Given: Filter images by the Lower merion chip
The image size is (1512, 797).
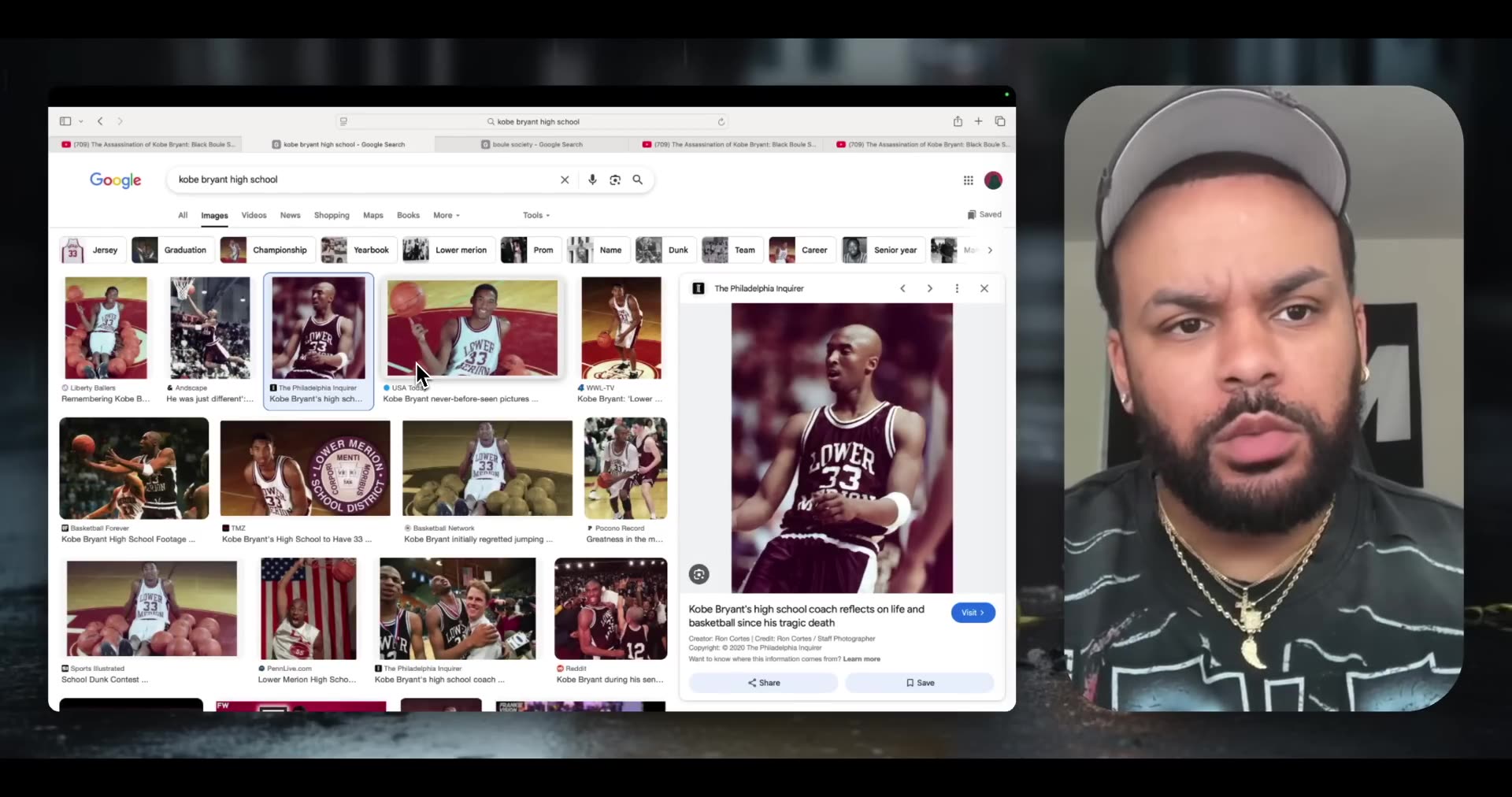Looking at the screenshot, I should 447,250.
